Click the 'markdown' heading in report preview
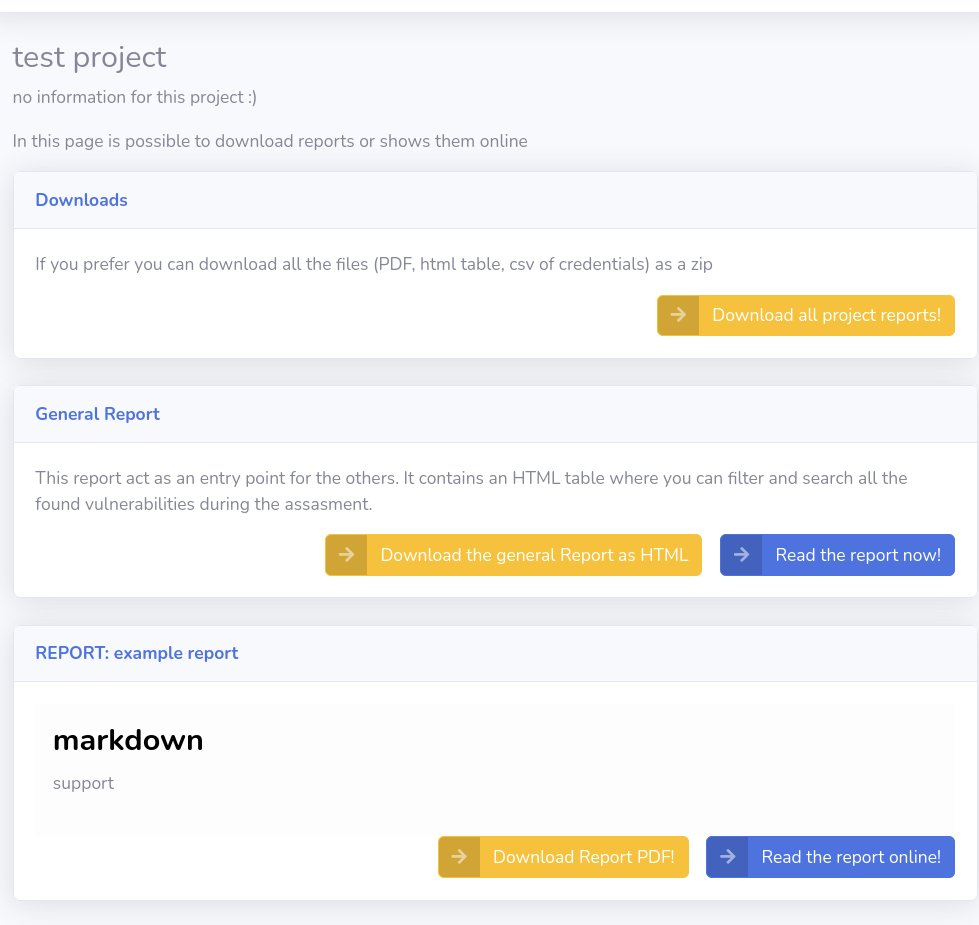Image resolution: width=979 pixels, height=925 pixels. click(x=128, y=741)
